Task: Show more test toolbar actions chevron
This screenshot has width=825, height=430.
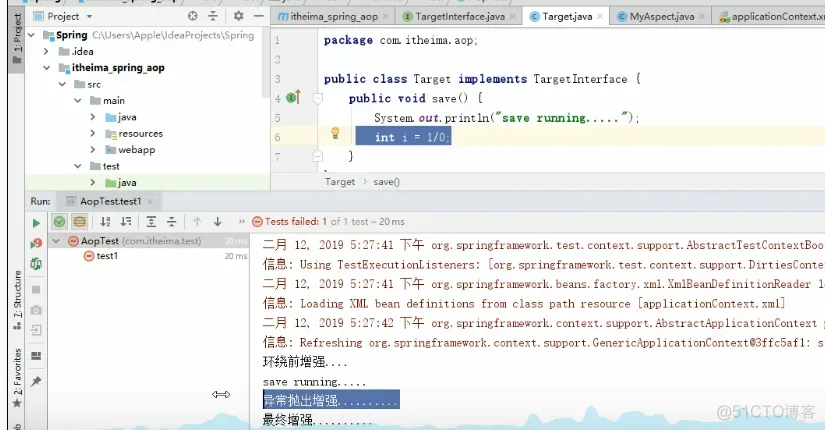Action: [x=242, y=222]
